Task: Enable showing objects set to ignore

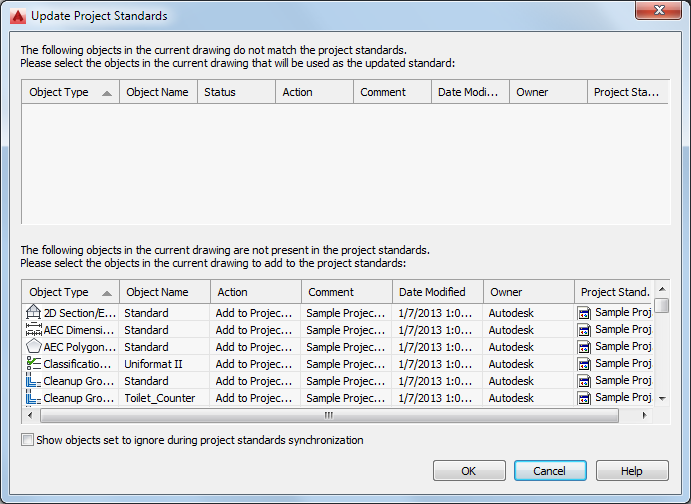Action: pyautogui.click(x=27, y=440)
